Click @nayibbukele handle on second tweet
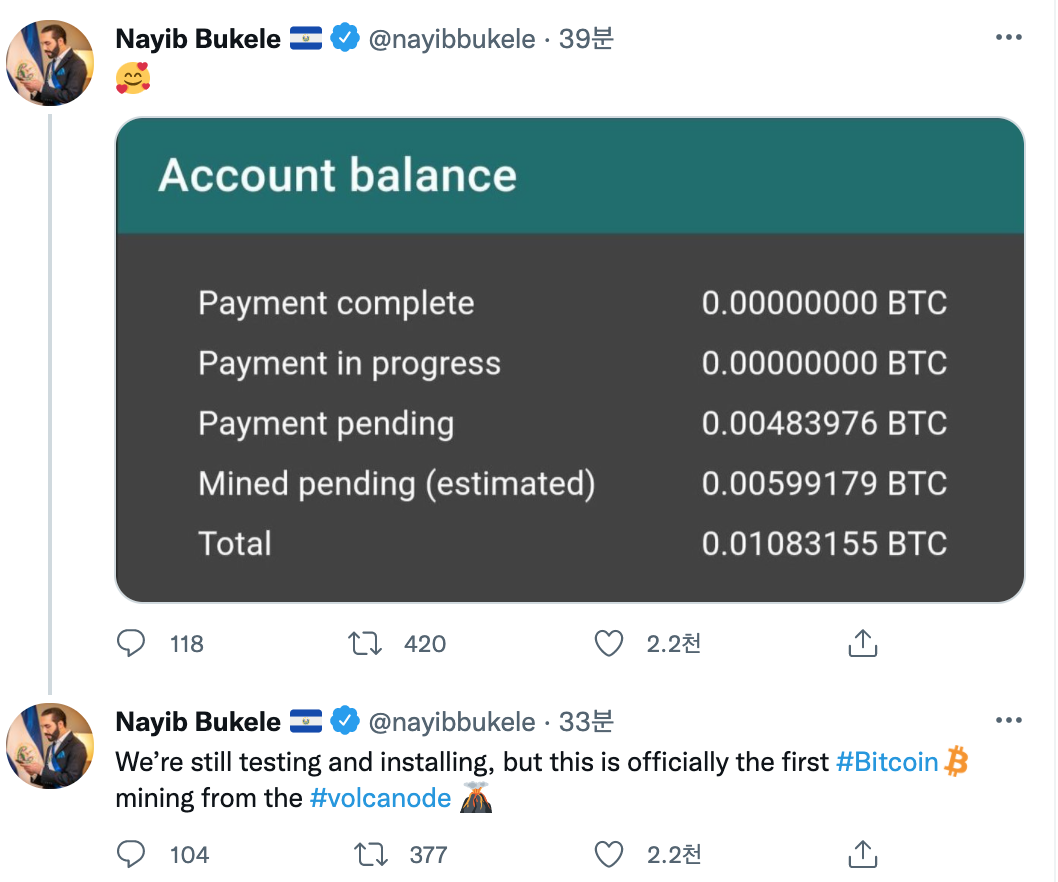The image size is (1058, 882). [x=450, y=721]
